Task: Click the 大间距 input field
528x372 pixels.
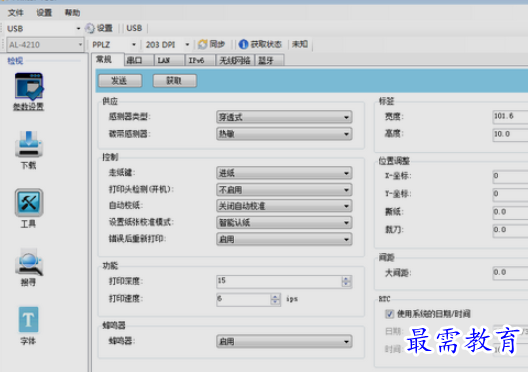Action: pos(510,273)
